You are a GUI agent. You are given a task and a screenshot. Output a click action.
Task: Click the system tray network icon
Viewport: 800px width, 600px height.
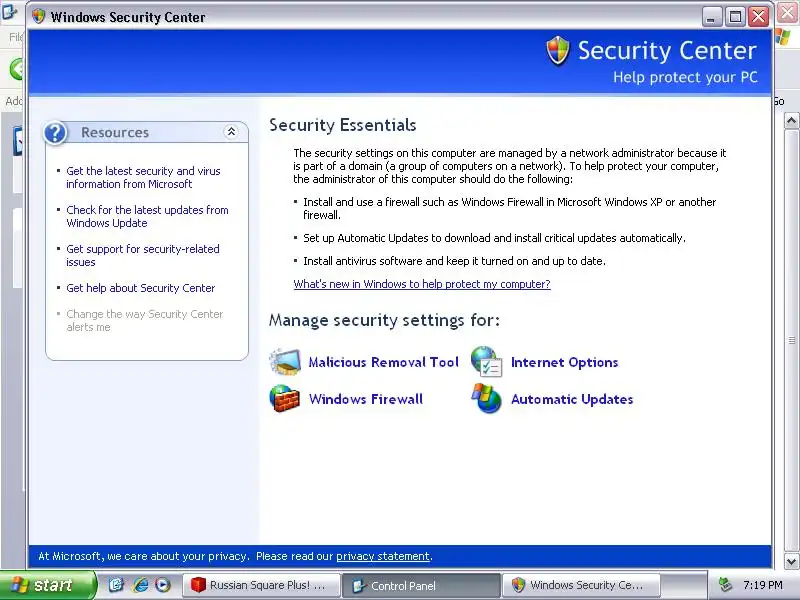tap(724, 585)
